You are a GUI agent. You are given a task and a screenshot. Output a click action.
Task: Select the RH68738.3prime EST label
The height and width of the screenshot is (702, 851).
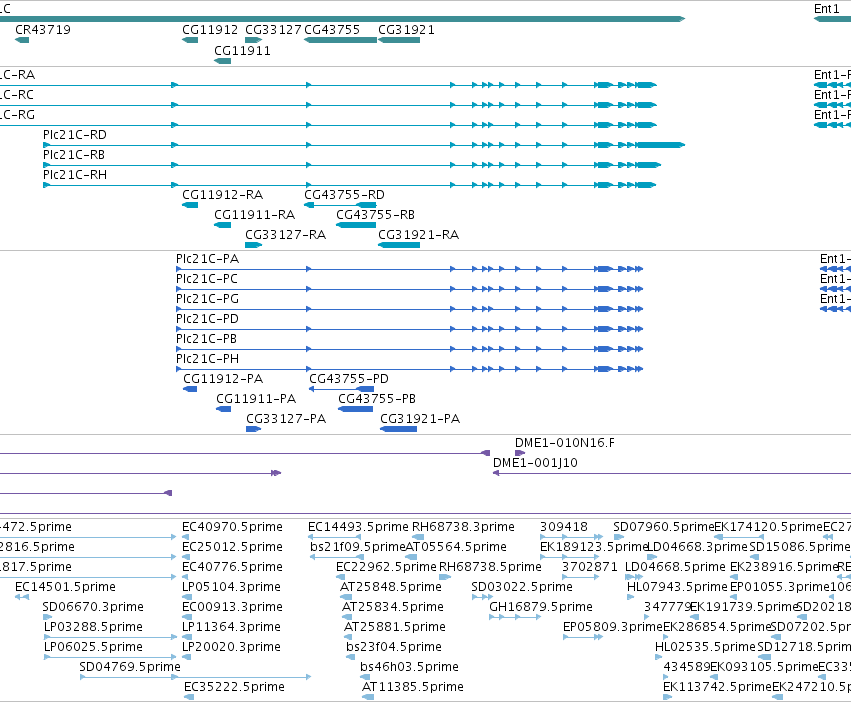[x=463, y=527]
